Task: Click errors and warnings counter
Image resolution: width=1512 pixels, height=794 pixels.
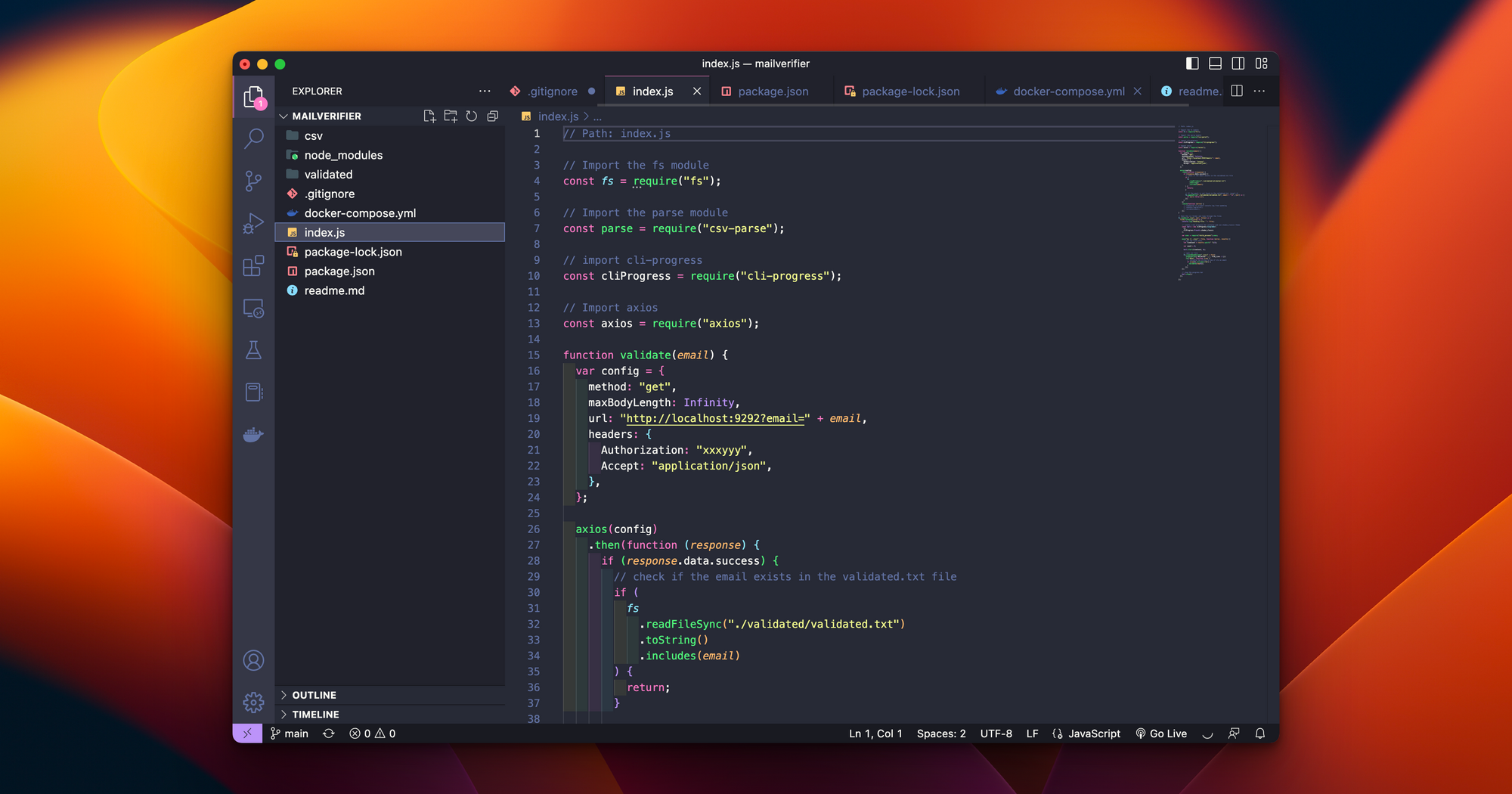Action: coord(373,734)
